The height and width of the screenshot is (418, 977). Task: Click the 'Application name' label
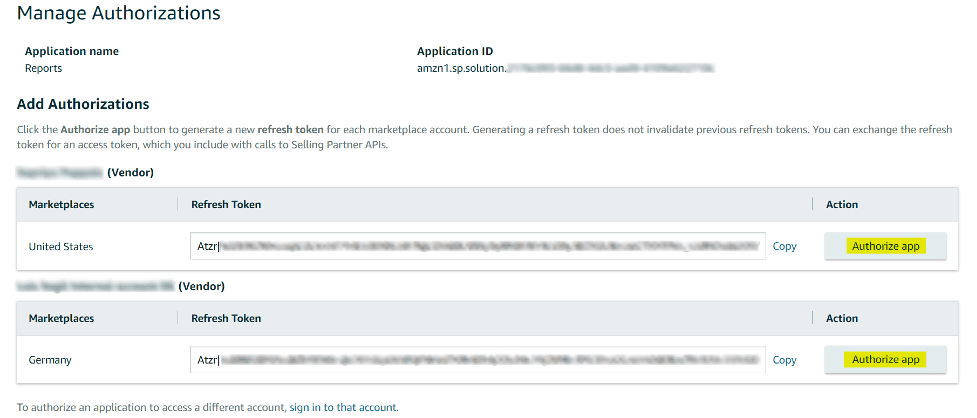tap(72, 51)
